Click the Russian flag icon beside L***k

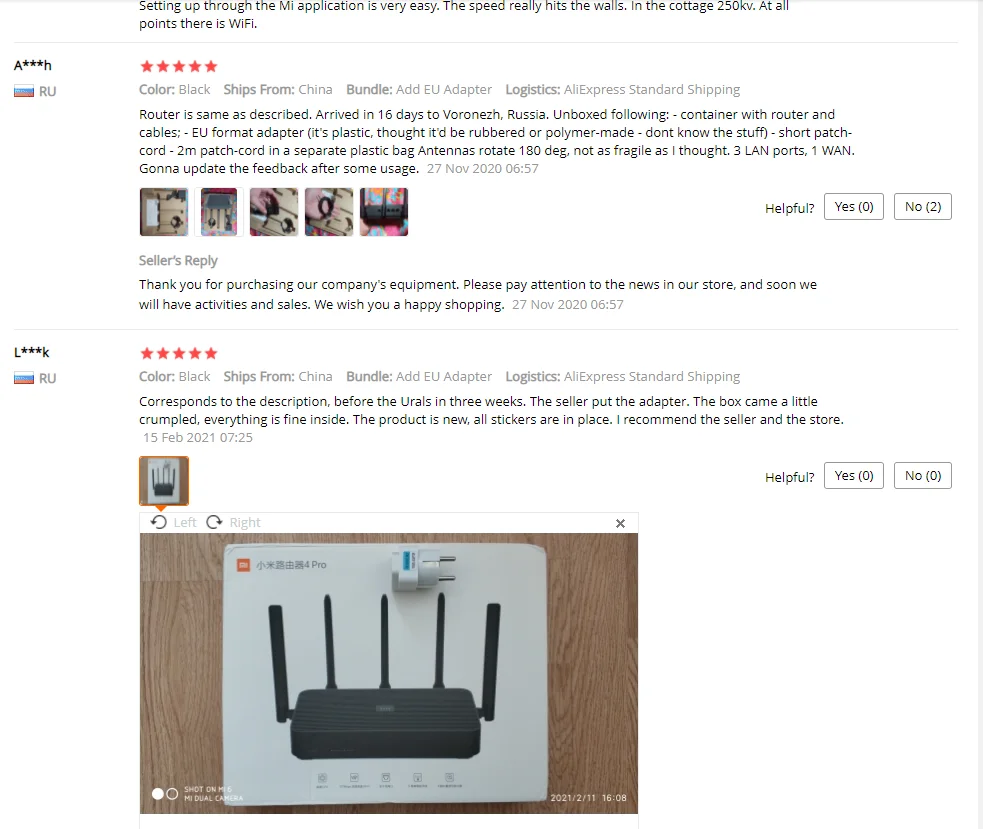pyautogui.click(x=24, y=379)
